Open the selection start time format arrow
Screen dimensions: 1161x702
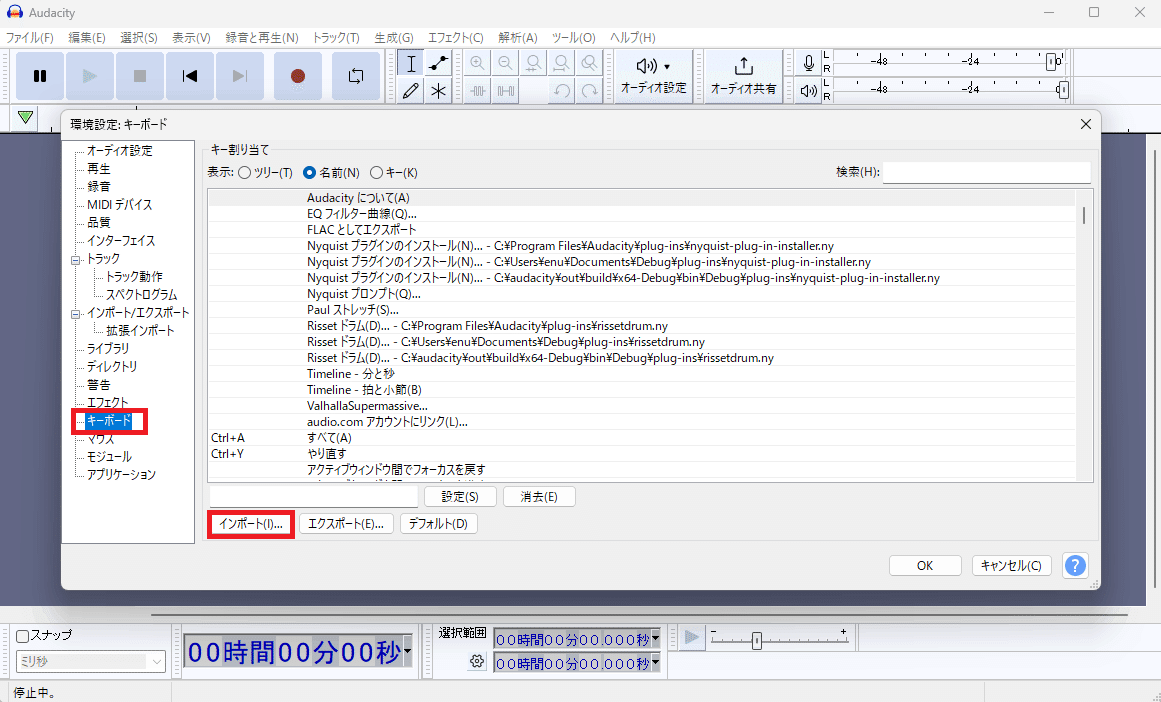click(x=655, y=639)
